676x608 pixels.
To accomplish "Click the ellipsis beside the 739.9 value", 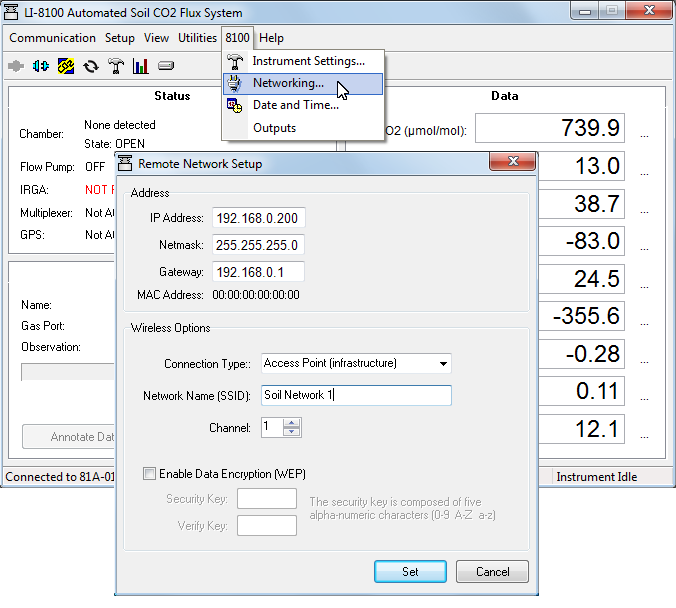I will pos(644,136).
